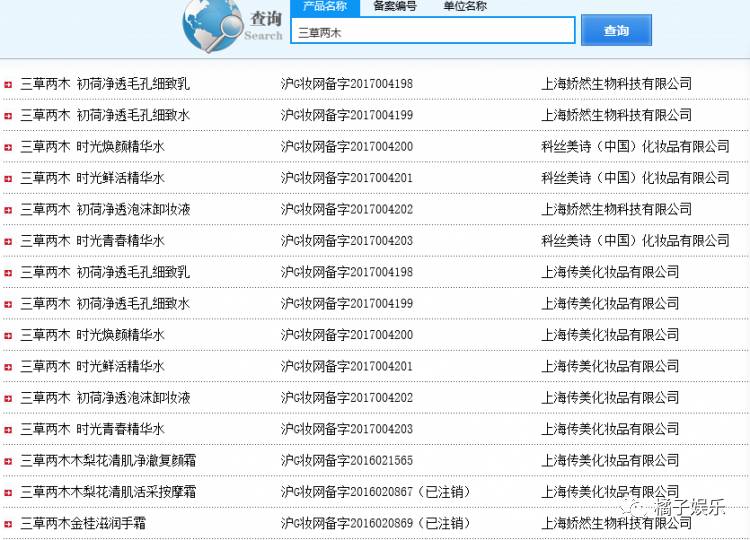Open 时光焕颜精华水 product from 科丝美诗

(x=92, y=147)
